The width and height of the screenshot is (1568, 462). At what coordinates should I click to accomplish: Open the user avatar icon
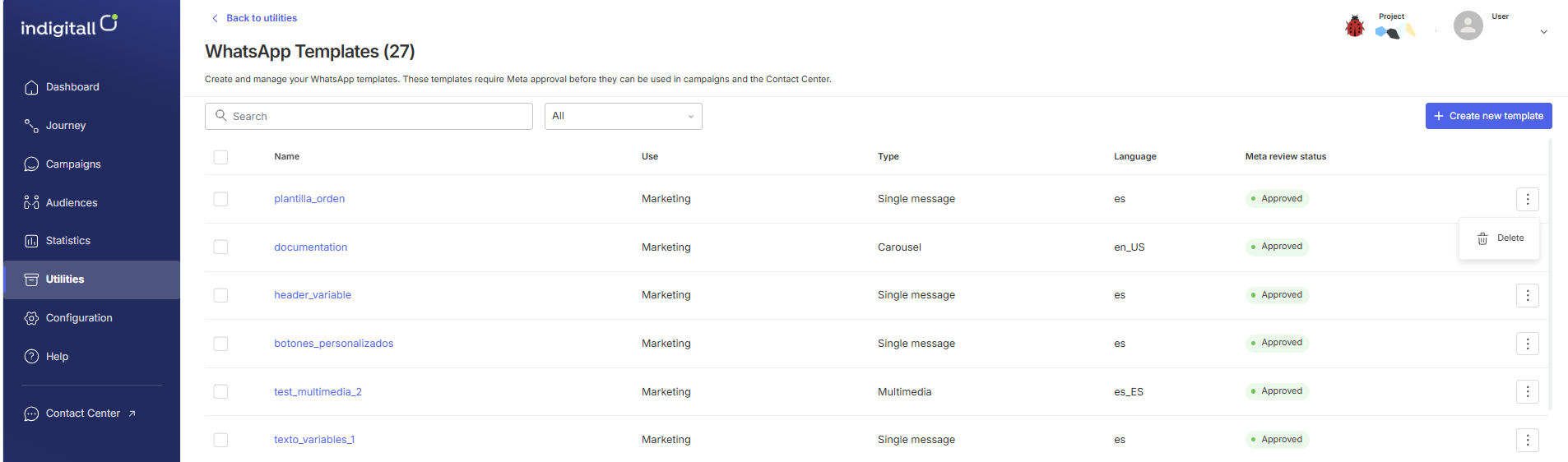pyautogui.click(x=1468, y=25)
